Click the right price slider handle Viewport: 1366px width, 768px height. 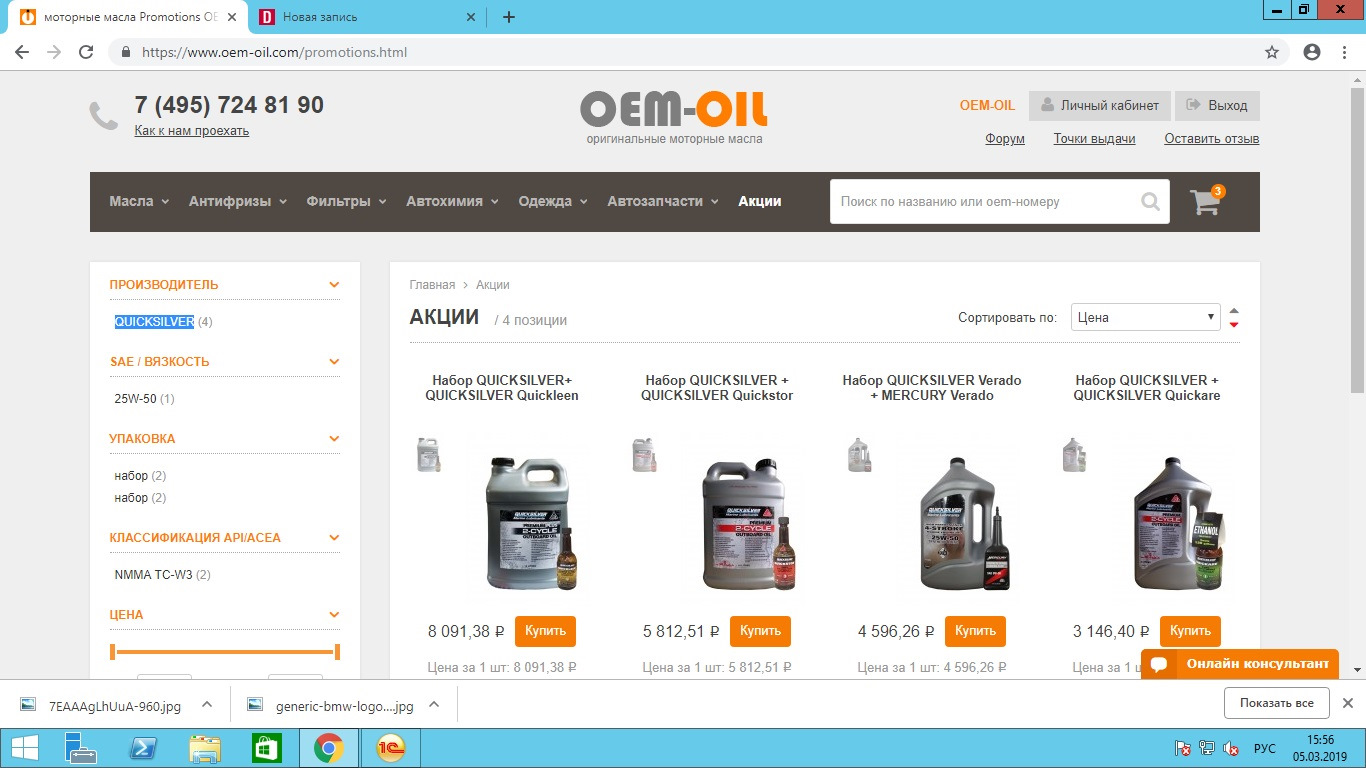pos(337,652)
